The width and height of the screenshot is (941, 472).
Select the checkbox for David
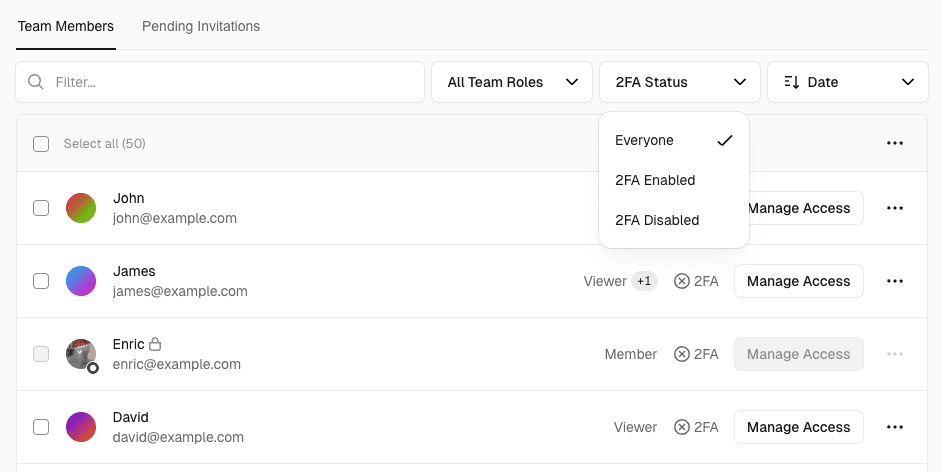click(41, 427)
